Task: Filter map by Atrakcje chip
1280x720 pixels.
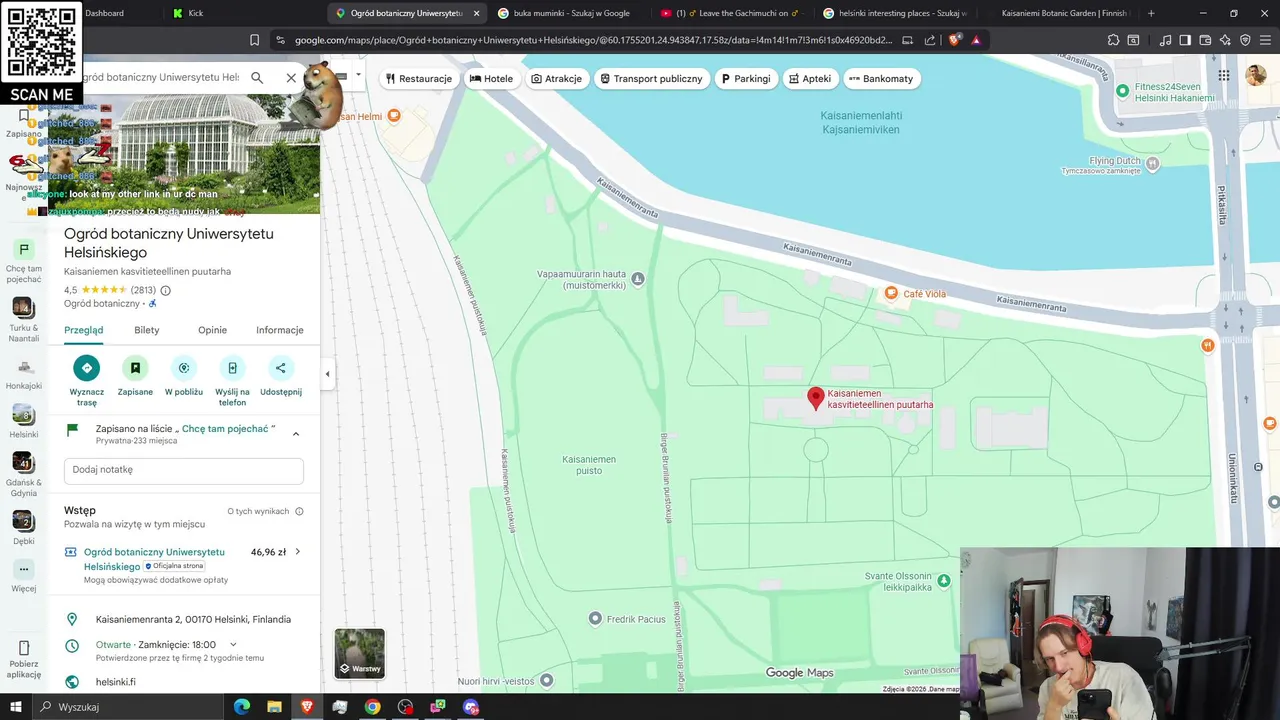Action: point(556,79)
